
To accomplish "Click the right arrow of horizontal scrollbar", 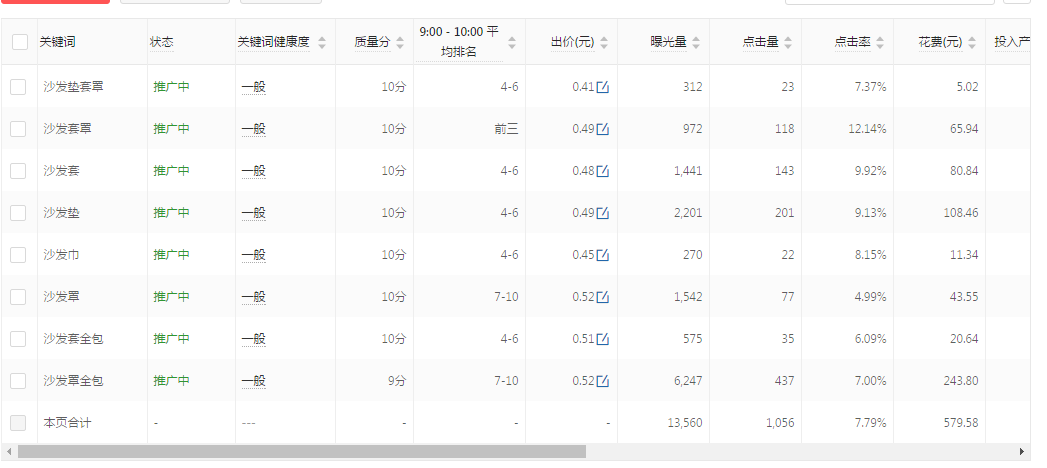I will 1022,452.
